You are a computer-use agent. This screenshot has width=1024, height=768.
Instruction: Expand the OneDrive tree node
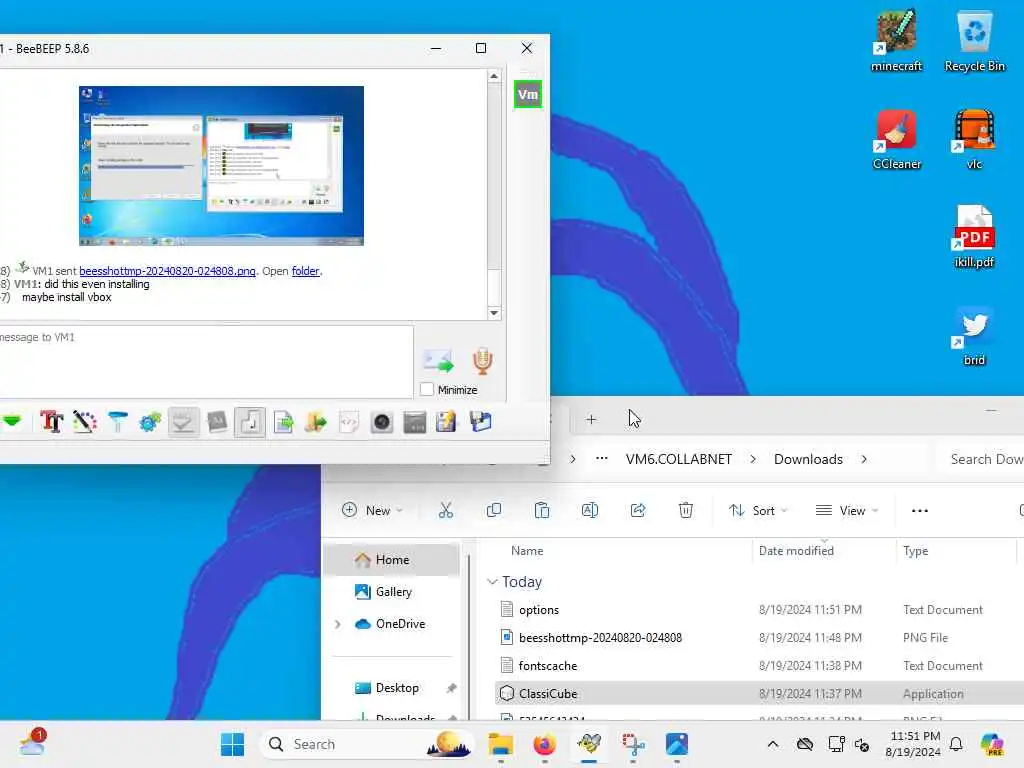pos(338,624)
